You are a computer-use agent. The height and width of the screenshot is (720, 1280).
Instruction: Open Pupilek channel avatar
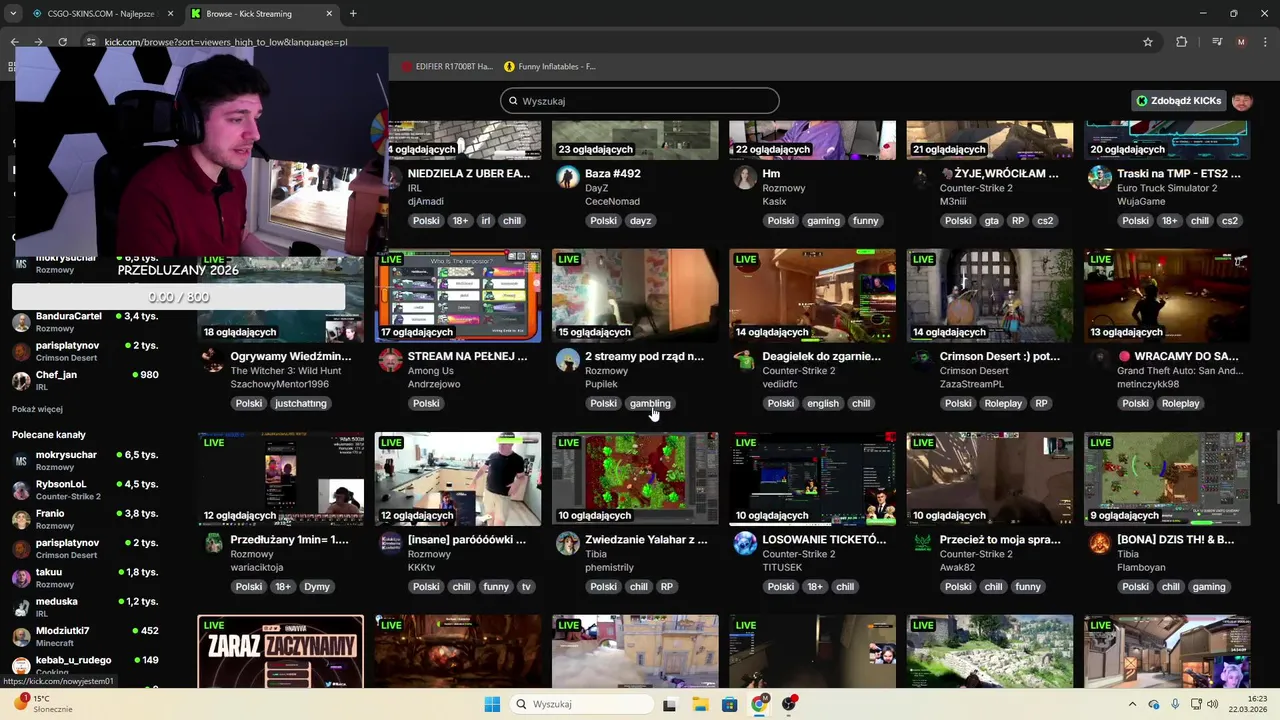(x=568, y=361)
